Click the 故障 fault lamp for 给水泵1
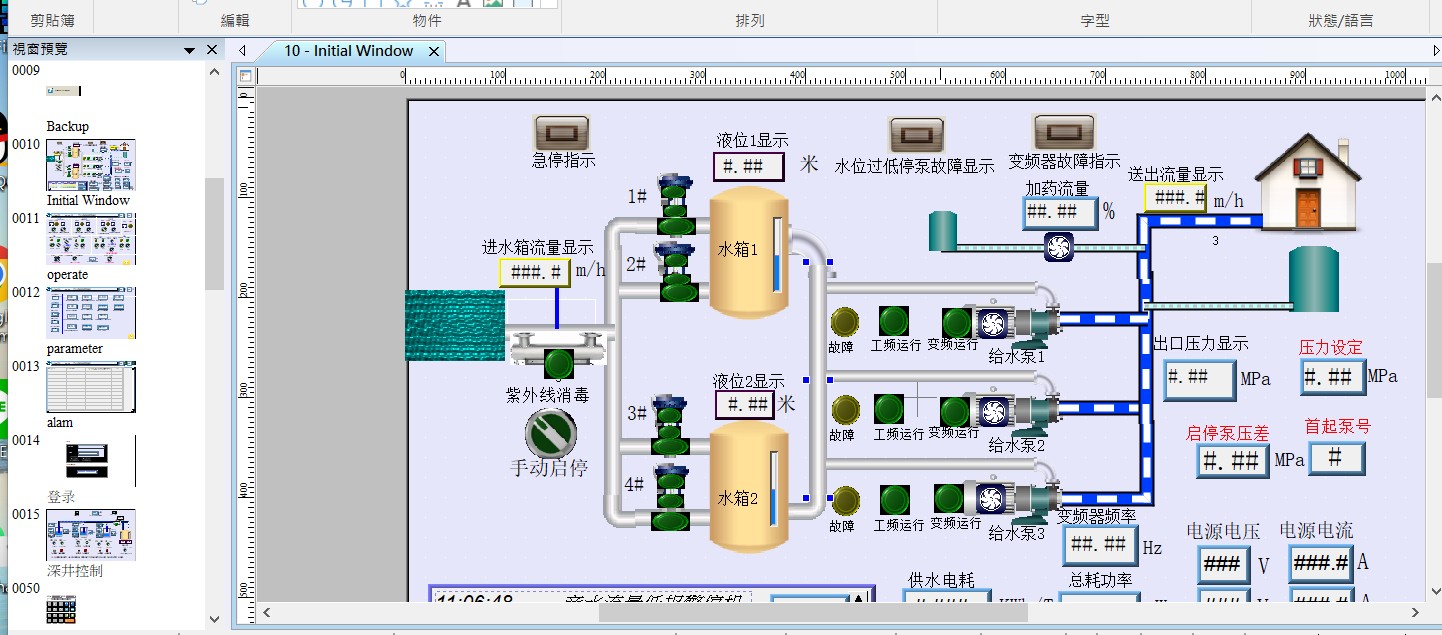This screenshot has height=635, width=1442. pos(844,322)
